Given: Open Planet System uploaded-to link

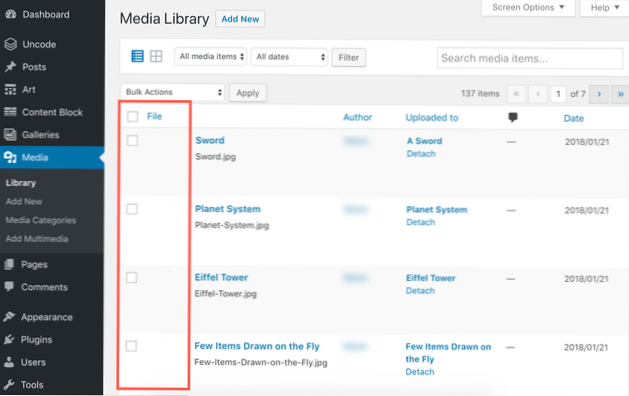Looking at the screenshot, I should (437, 209).
